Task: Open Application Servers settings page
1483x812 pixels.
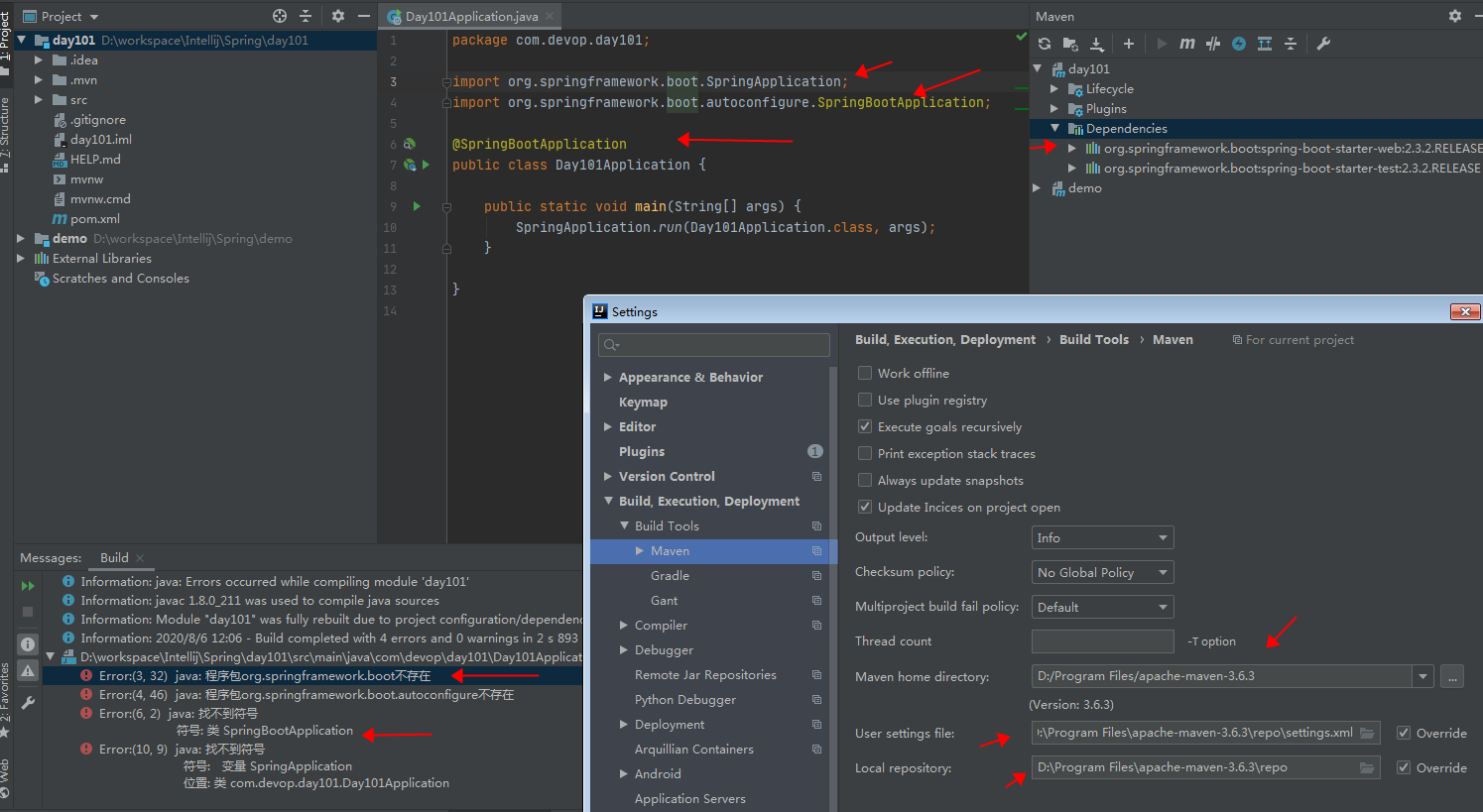Action: pos(690,798)
